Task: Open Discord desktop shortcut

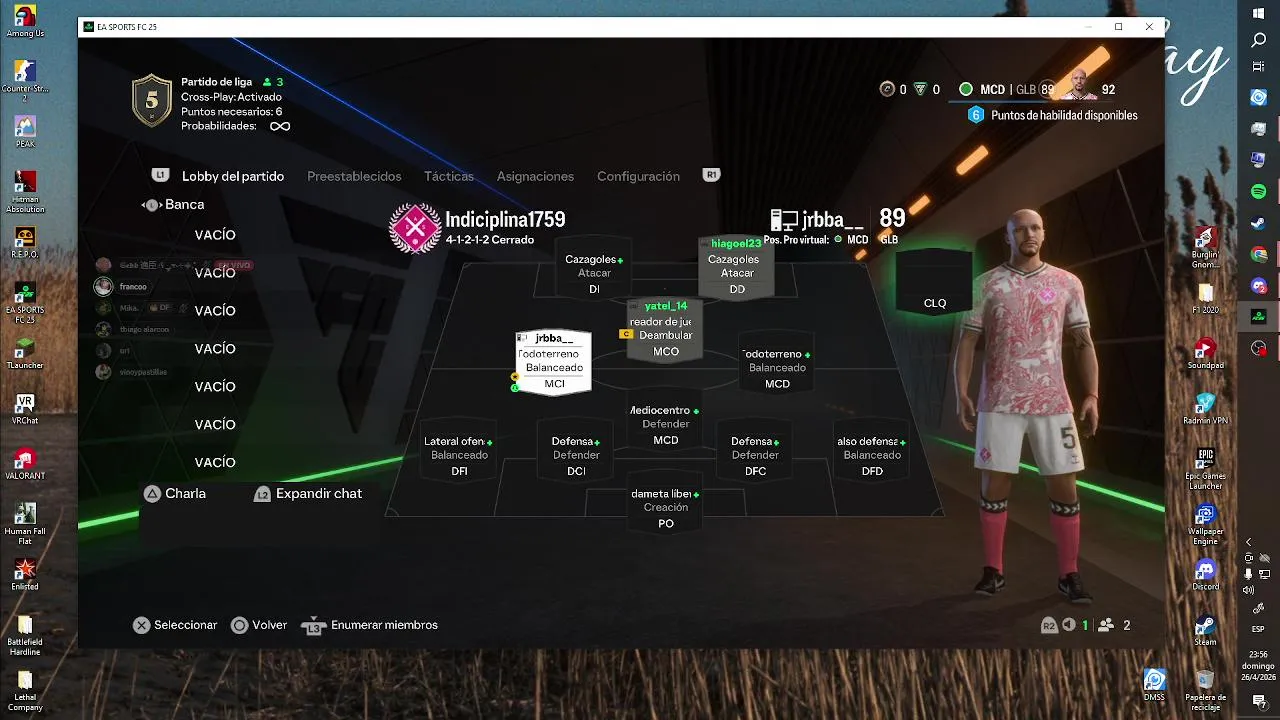Action: coord(1205,575)
